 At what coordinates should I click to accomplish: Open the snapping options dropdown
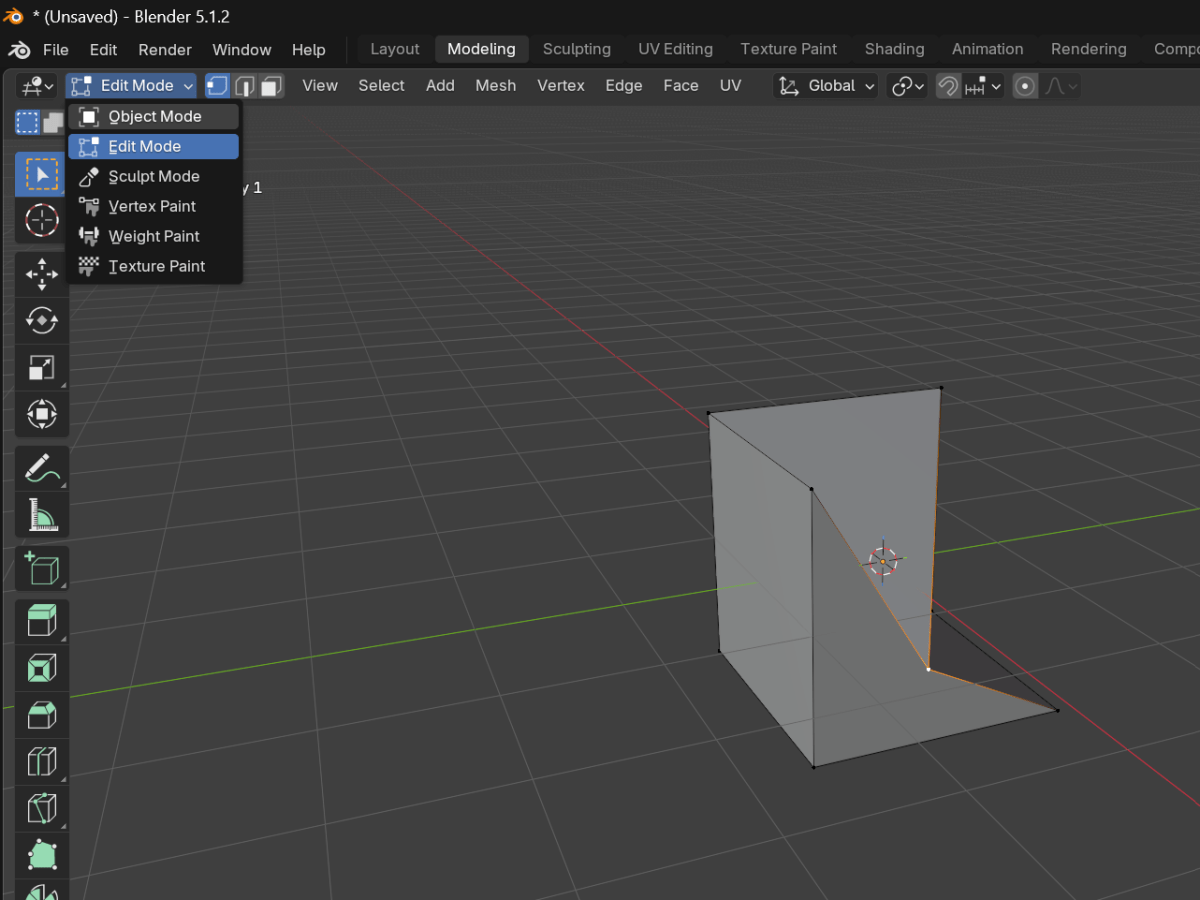[983, 86]
